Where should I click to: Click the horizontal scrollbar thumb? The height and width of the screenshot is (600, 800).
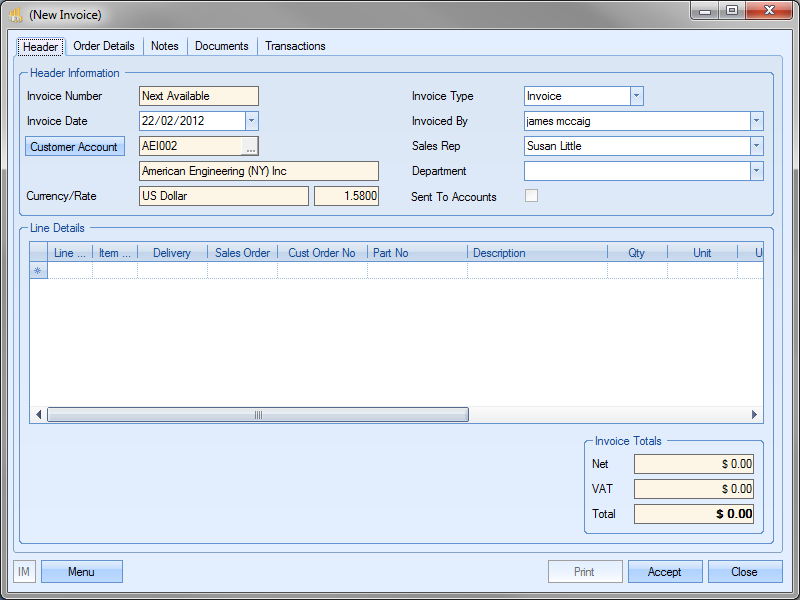[257, 415]
